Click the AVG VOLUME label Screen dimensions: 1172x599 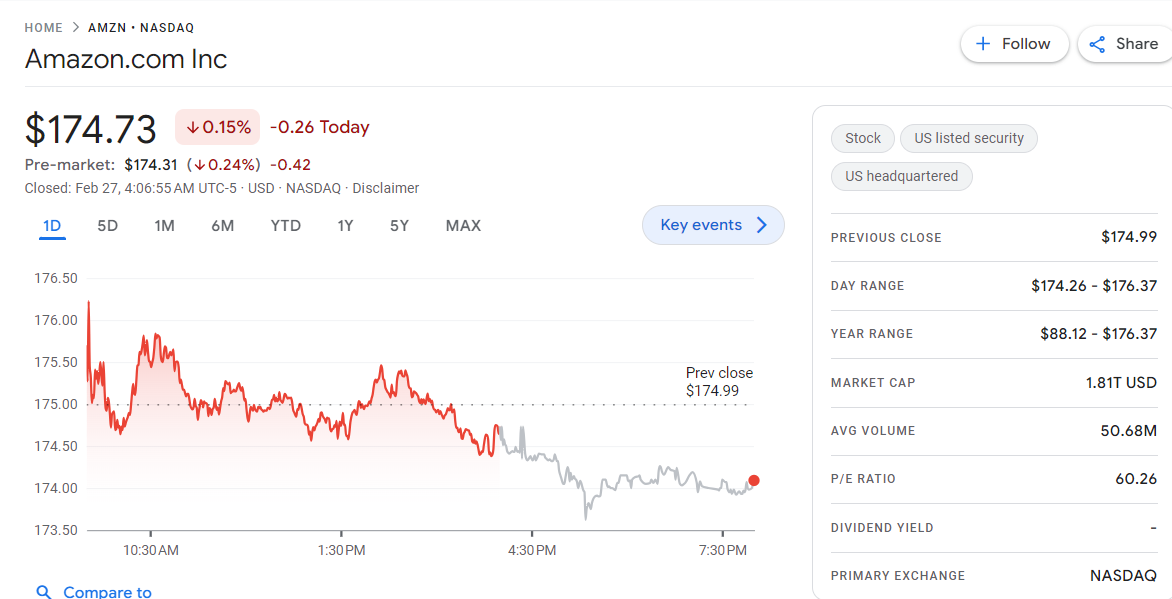point(872,431)
